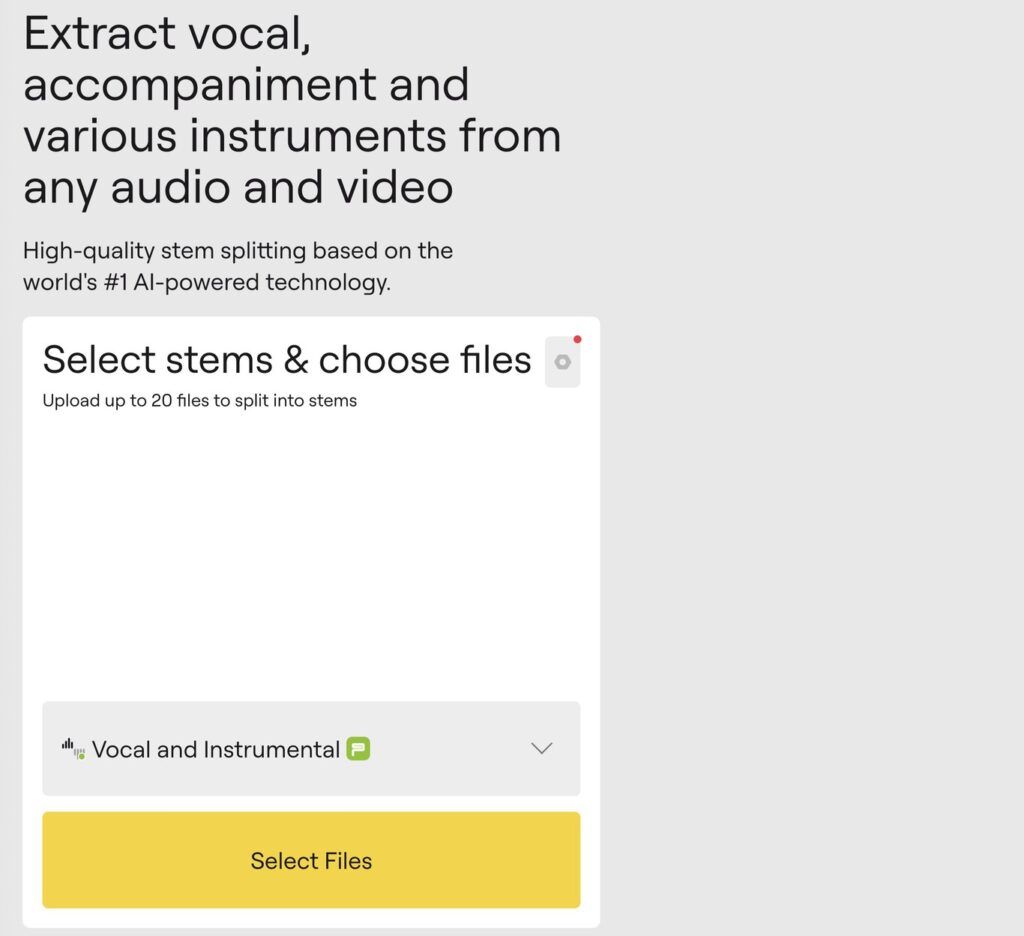Click the "Select Files" button label text
This screenshot has width=1024, height=936.
coord(311,861)
